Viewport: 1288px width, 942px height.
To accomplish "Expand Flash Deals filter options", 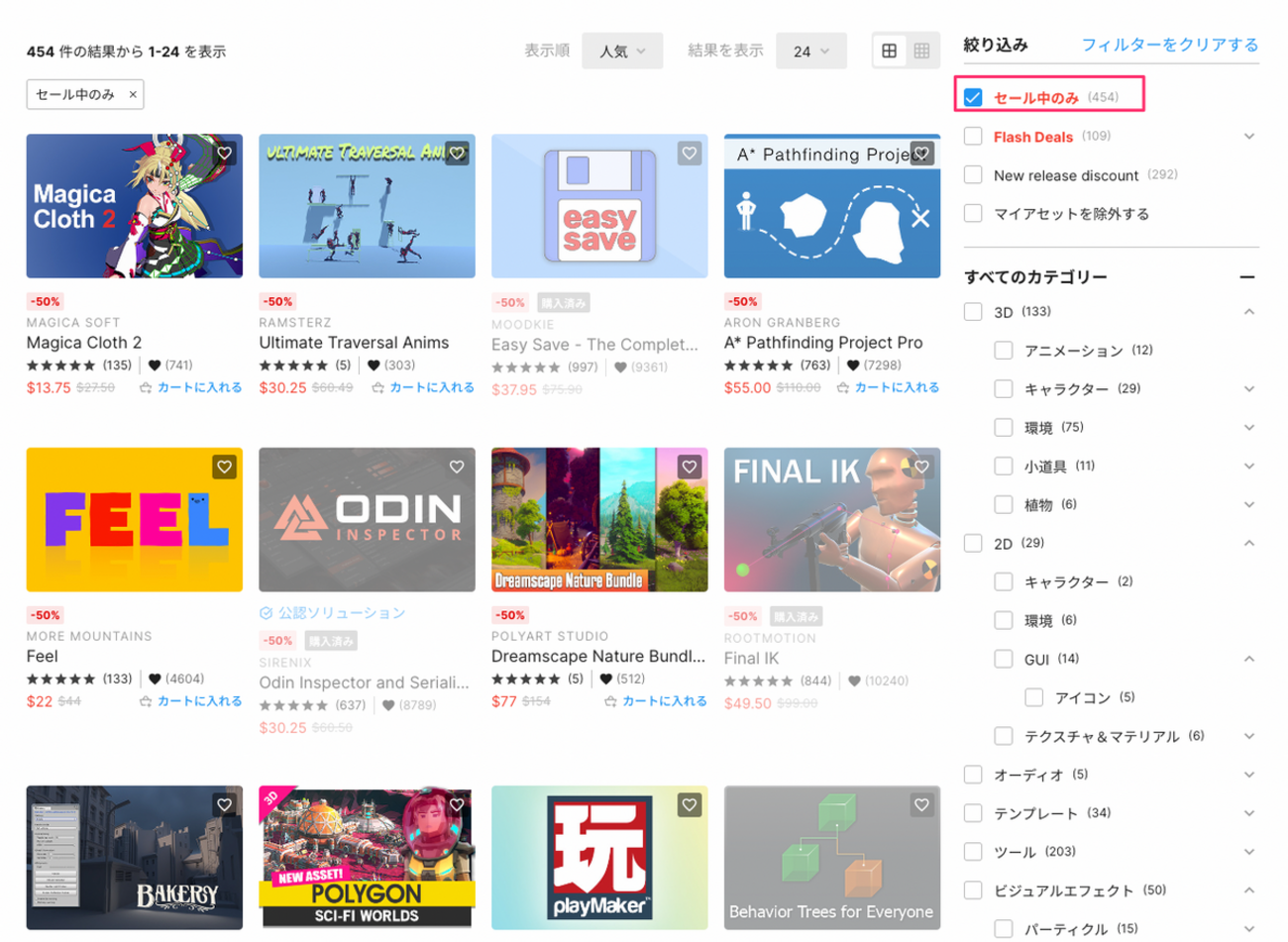I will 1249,137.
